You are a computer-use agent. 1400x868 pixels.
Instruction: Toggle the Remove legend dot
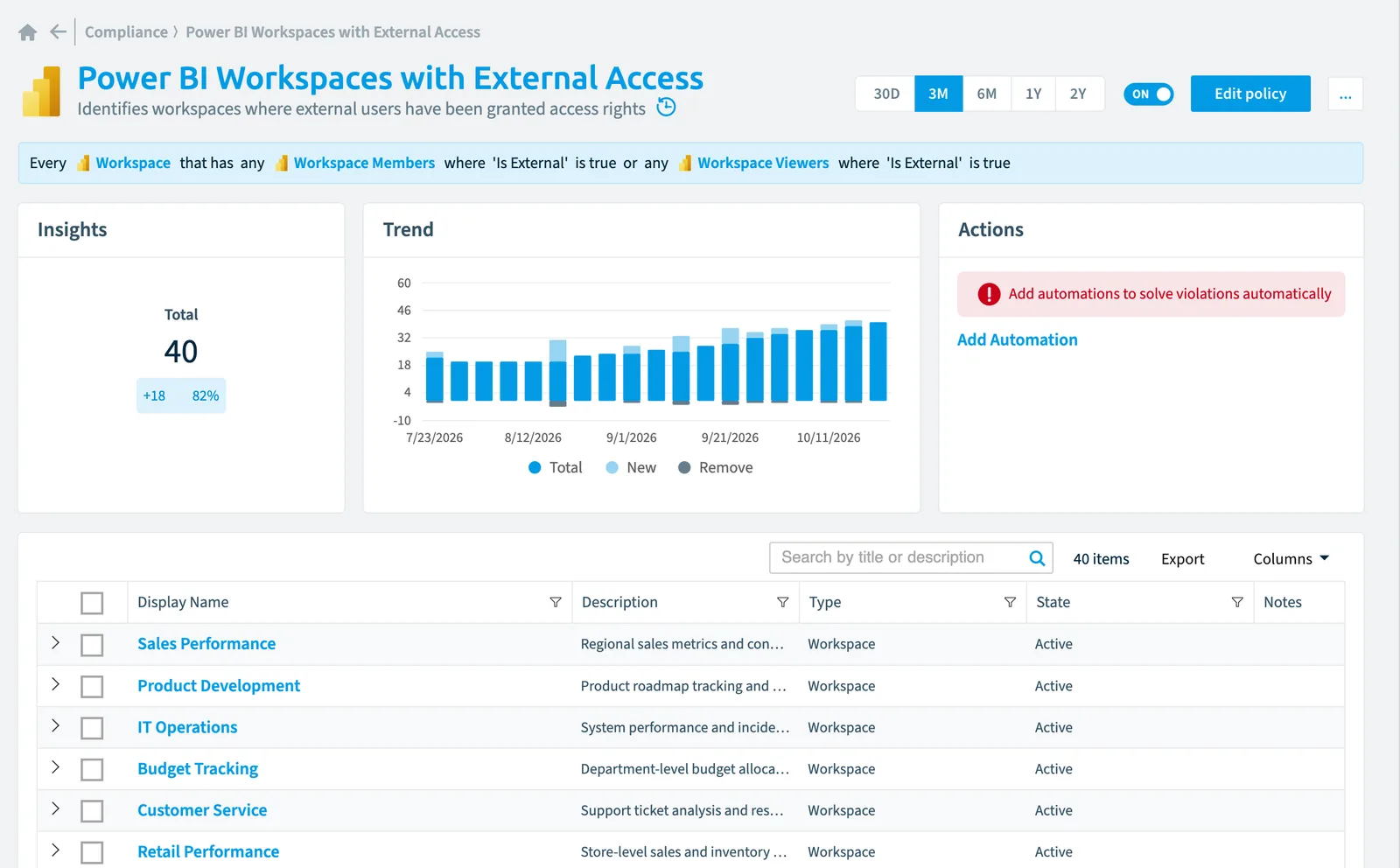pos(684,467)
